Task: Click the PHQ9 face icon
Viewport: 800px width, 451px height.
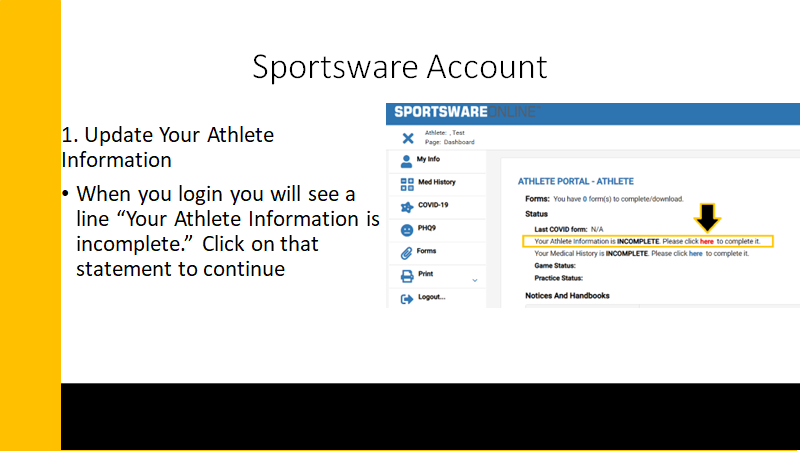Action: (407, 231)
